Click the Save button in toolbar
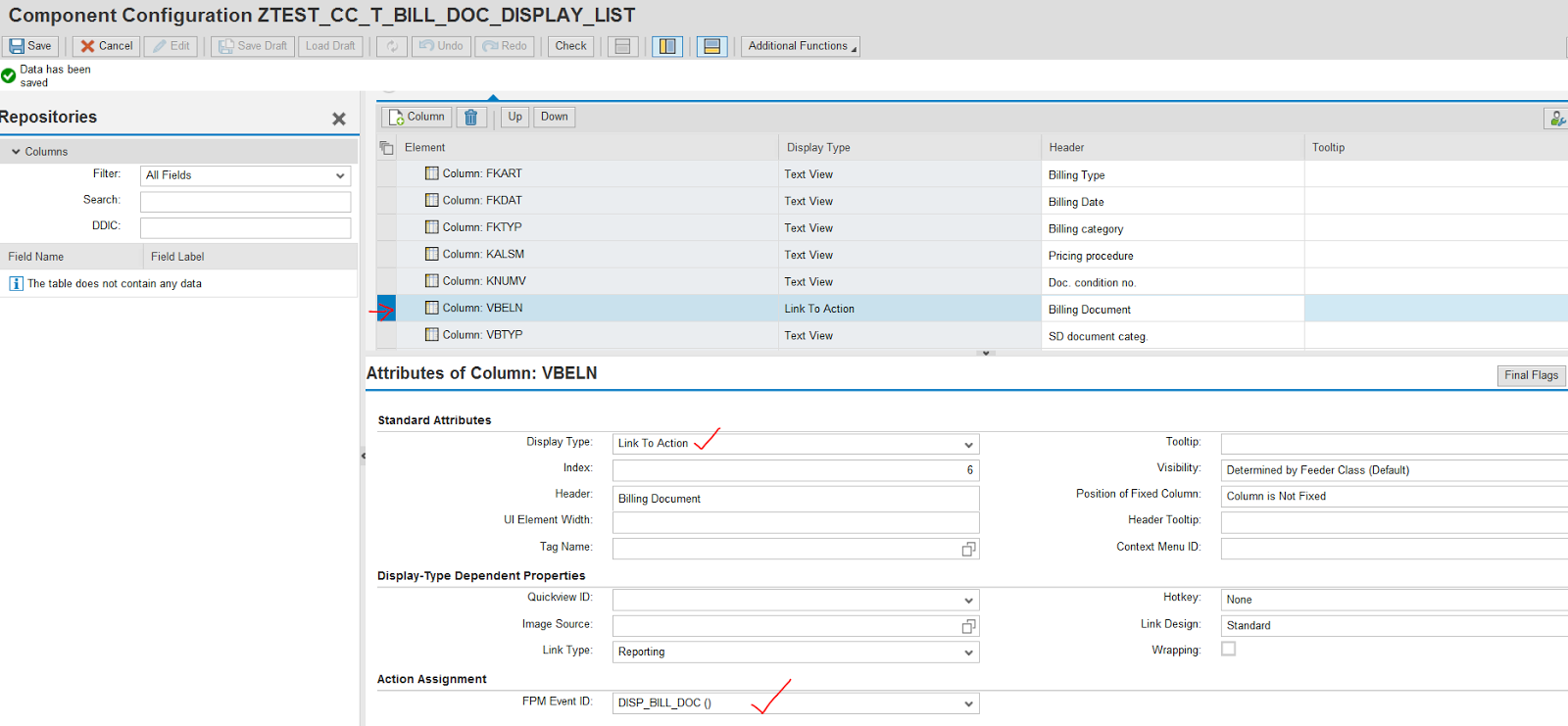The width and height of the screenshot is (1568, 726). pyautogui.click(x=30, y=46)
